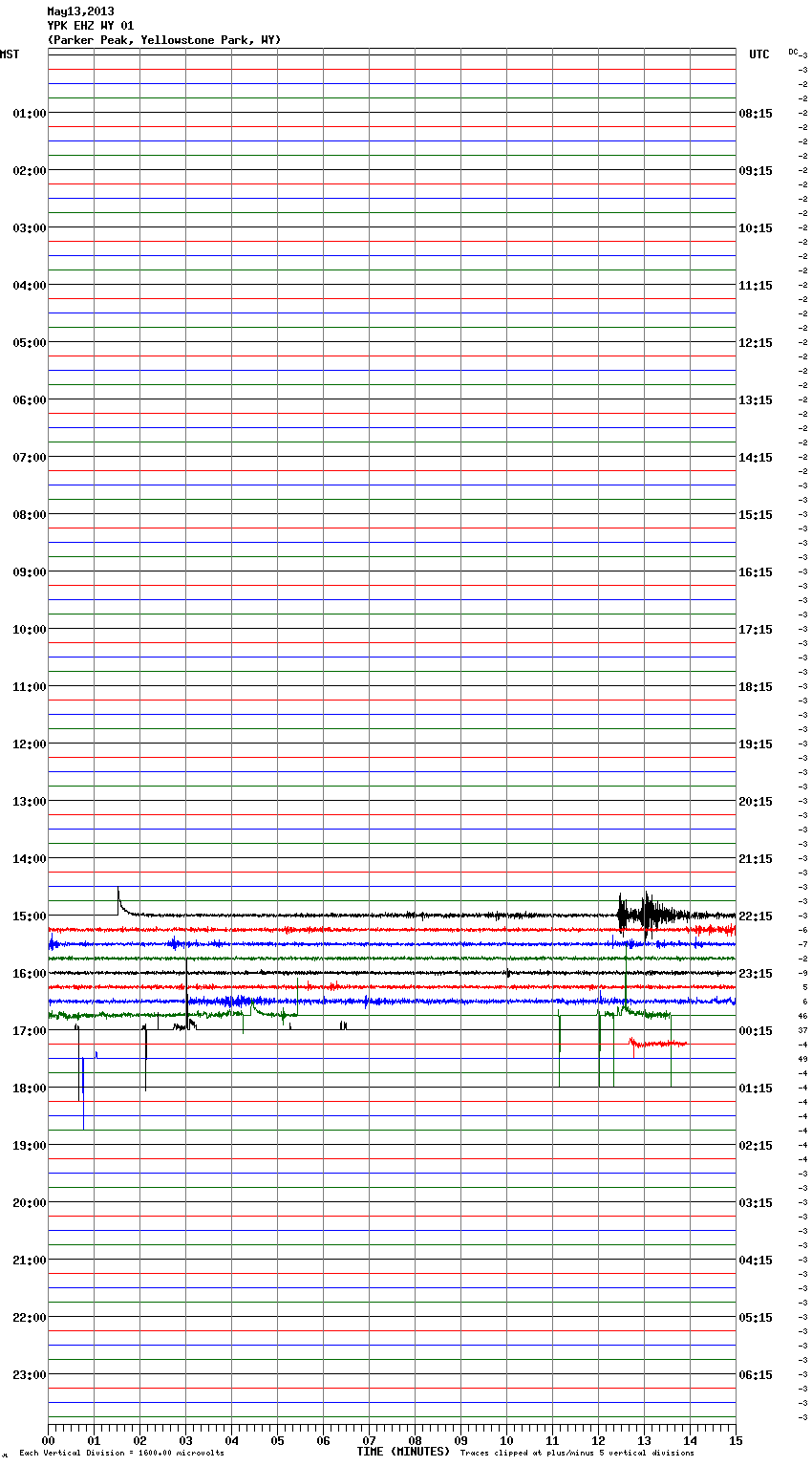Click the MST time label '13:00'
The width and height of the screenshot is (812, 1466).
29,802
